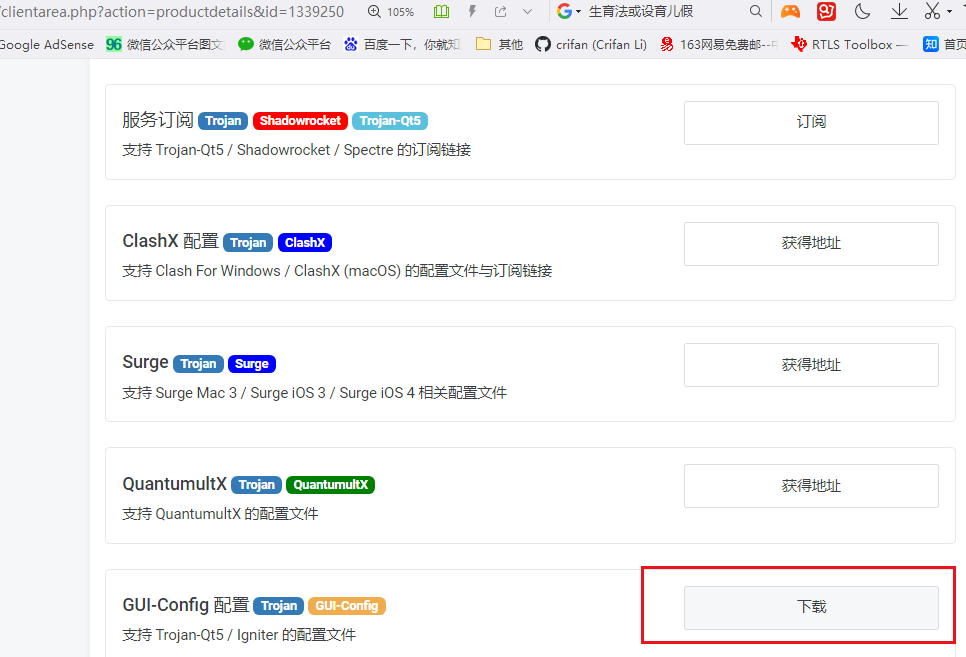
Task: Click description 支持 Surge Mac 3 text
Action: [x=314, y=393]
